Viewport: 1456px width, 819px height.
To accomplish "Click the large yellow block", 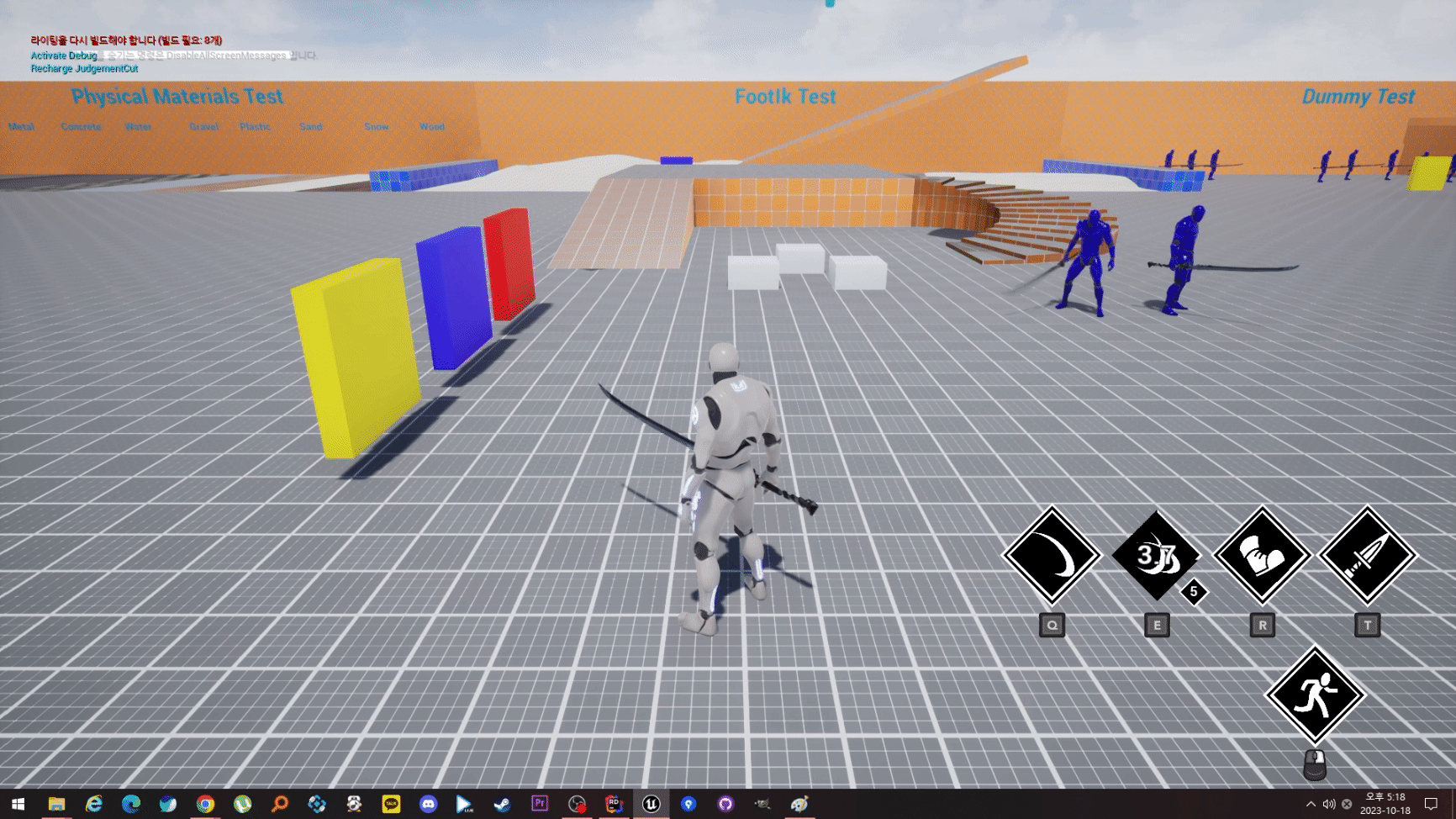I will pos(356,357).
